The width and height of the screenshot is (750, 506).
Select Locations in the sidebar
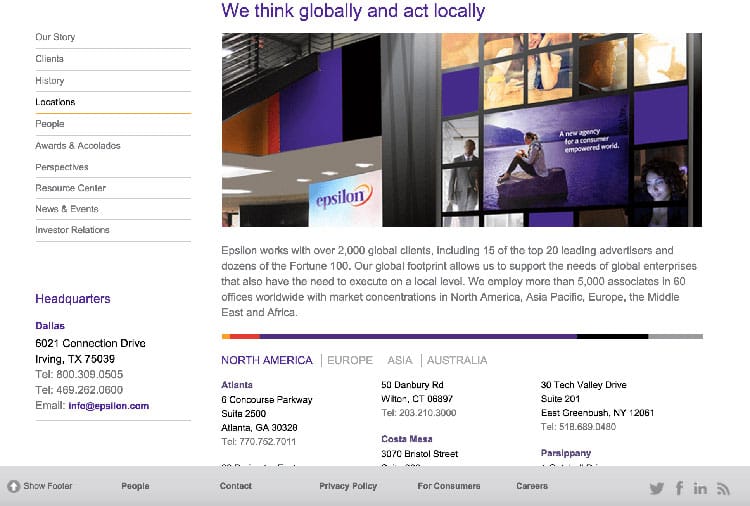click(x=55, y=102)
